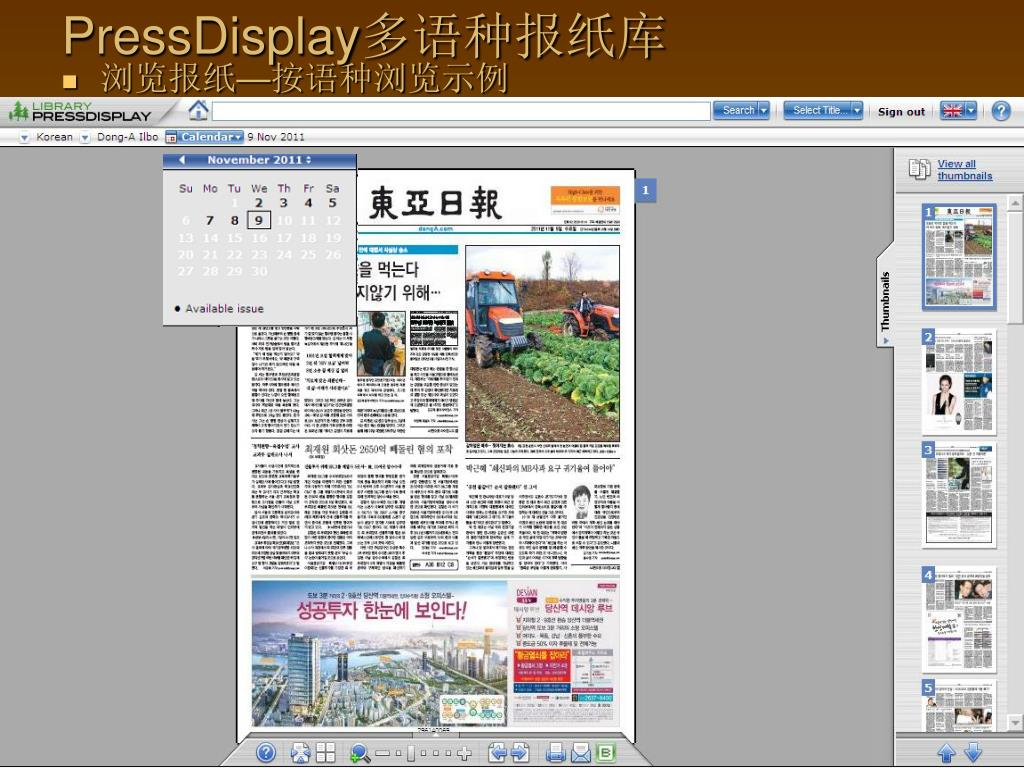Open the Korean language dropdown

coord(24,137)
